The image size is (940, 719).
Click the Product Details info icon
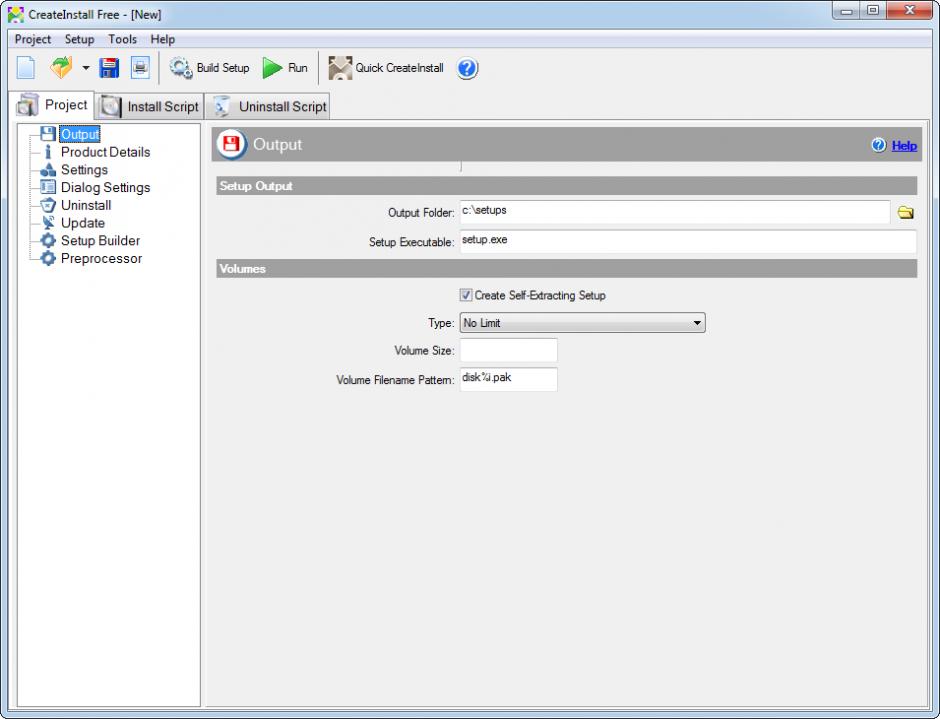48,152
